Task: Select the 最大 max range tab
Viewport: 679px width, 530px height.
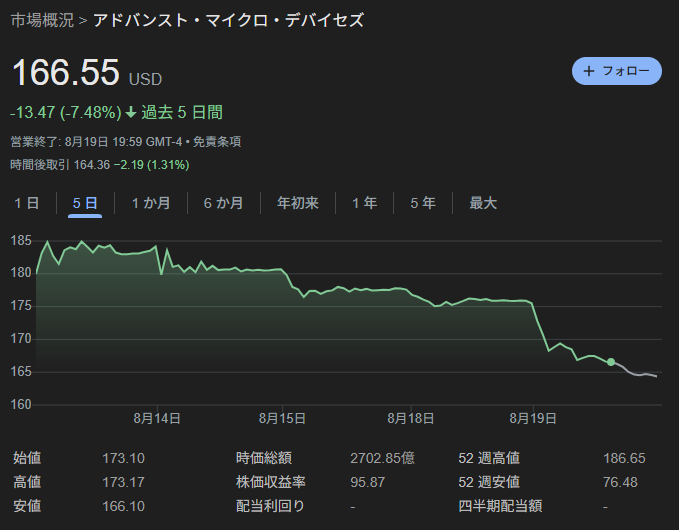Action: (483, 203)
